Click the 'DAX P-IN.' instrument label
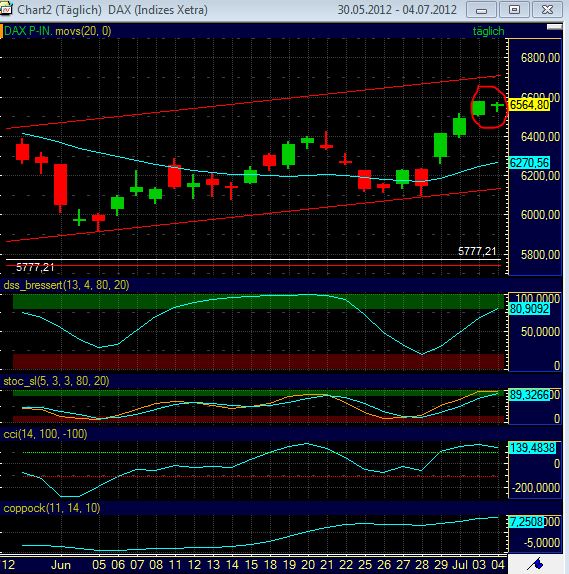569x574 pixels. 28,31
